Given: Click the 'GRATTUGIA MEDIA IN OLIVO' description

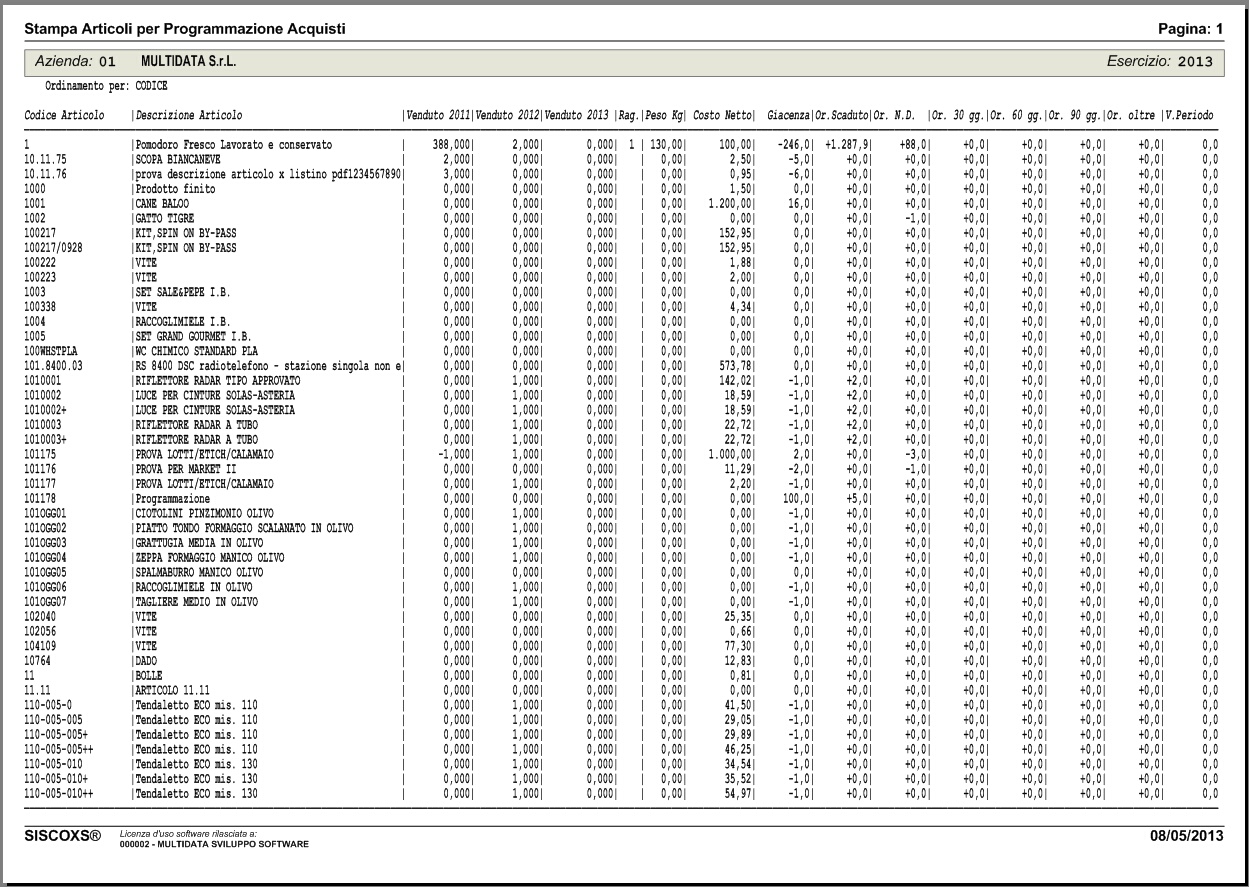Looking at the screenshot, I should tap(200, 542).
